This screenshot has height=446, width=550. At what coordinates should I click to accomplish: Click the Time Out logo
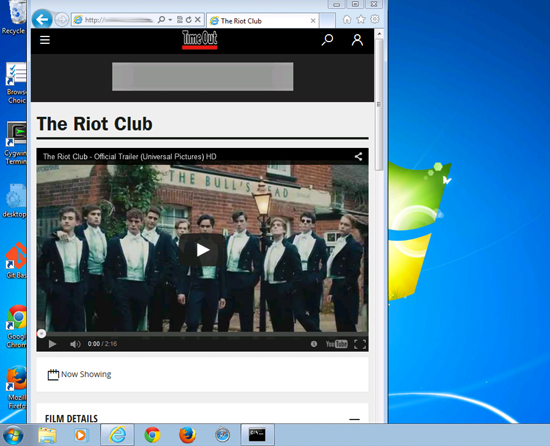(200, 39)
